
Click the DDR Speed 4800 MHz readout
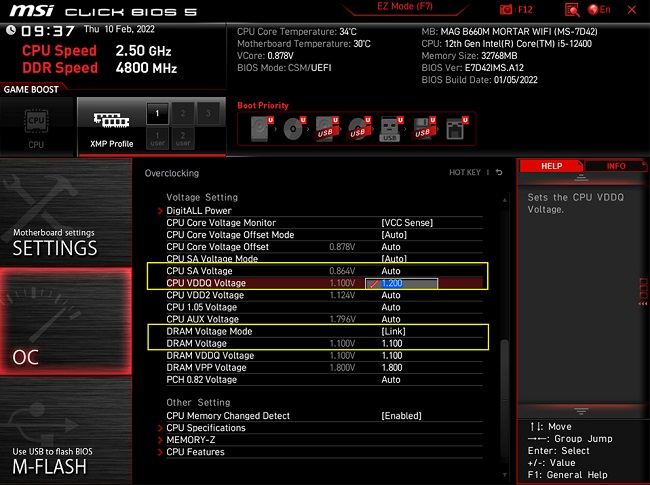(x=99, y=68)
